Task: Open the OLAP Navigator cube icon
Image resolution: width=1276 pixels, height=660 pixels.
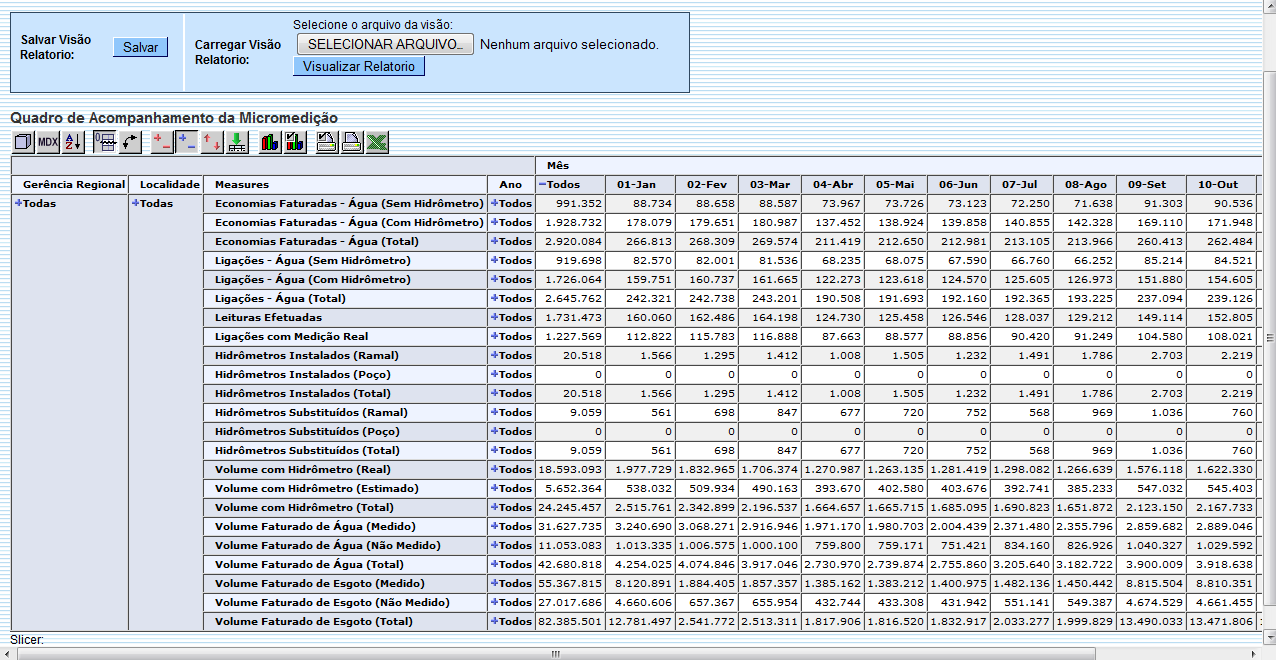Action: point(22,143)
